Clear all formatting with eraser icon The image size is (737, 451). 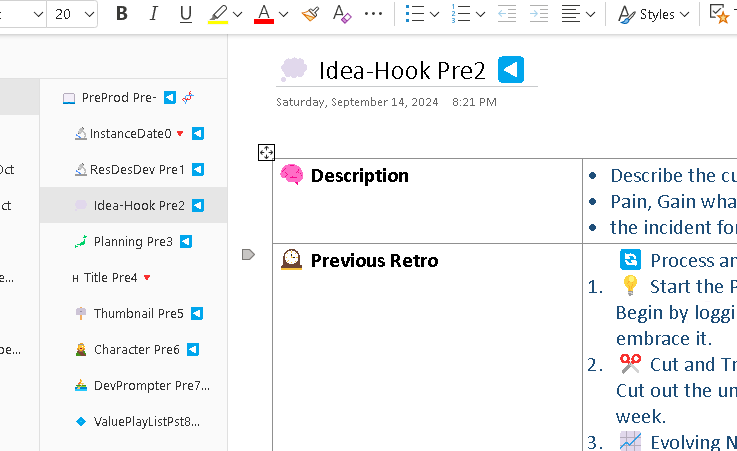(342, 14)
